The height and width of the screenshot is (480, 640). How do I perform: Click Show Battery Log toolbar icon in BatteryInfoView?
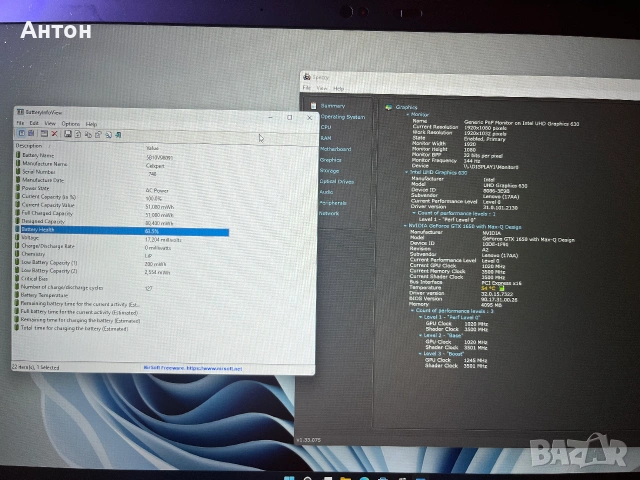(x=31, y=133)
